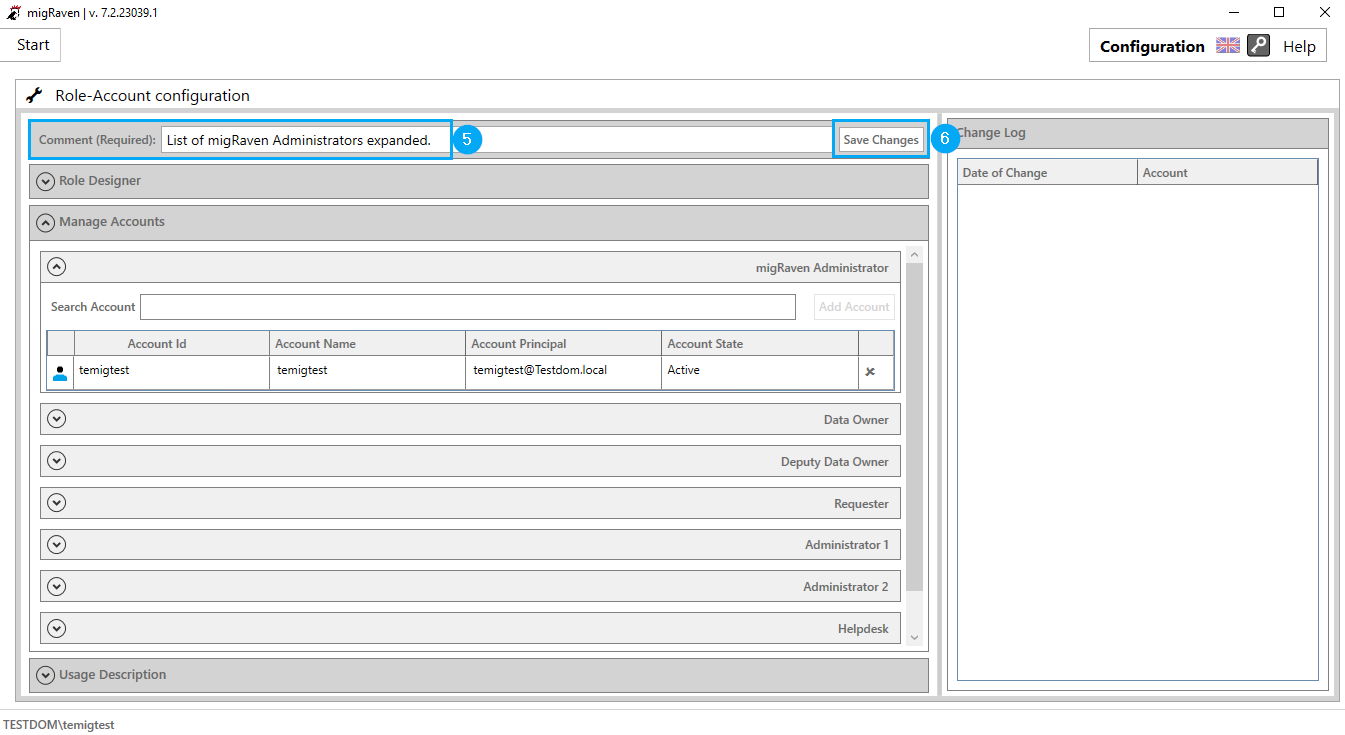Sort by the Account Principal column header
The height and width of the screenshot is (735, 1345).
(564, 344)
